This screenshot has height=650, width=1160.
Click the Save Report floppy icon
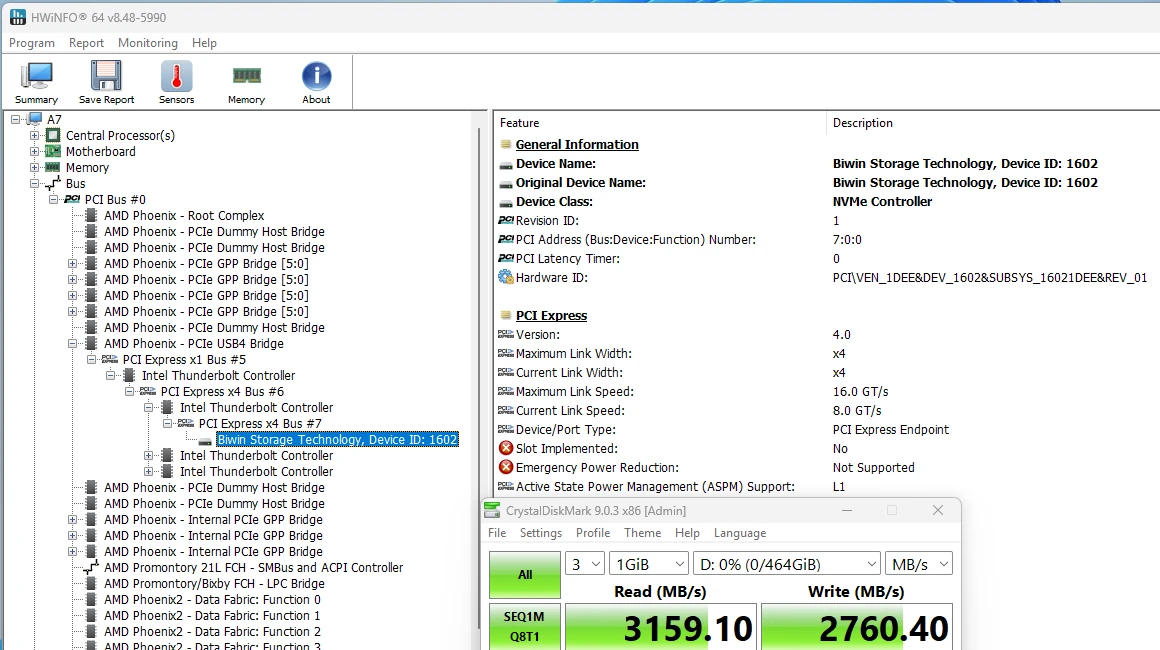point(106,75)
